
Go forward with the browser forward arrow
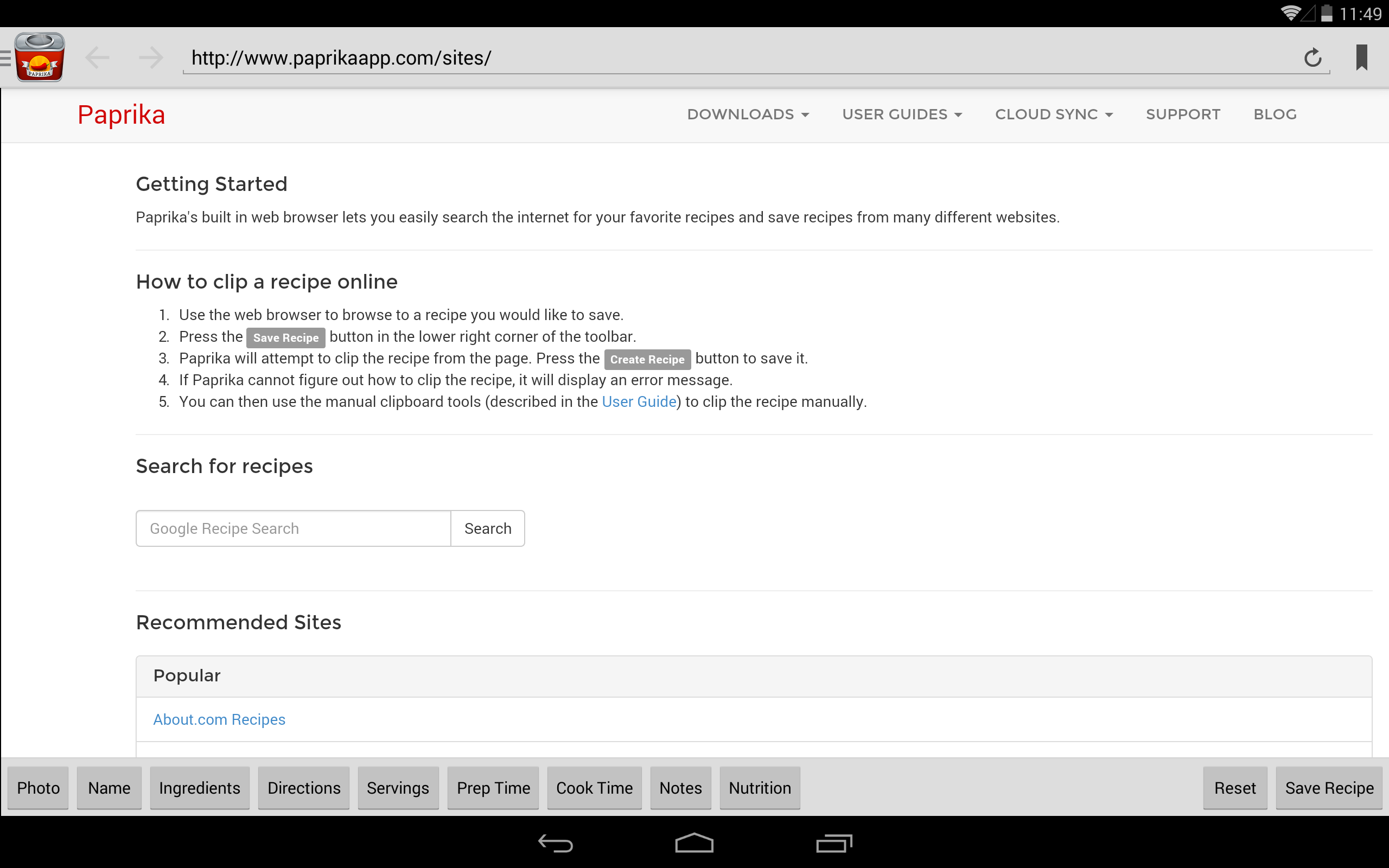151,58
